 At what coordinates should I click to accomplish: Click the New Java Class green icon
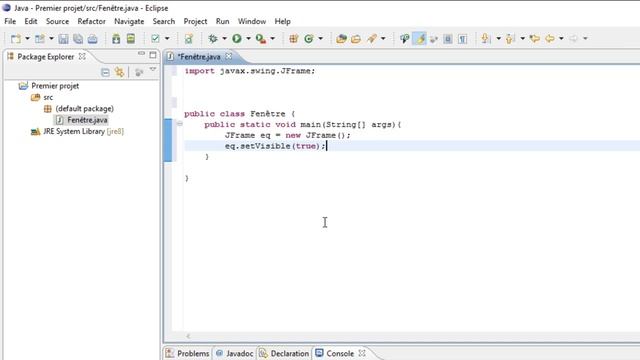(x=309, y=39)
